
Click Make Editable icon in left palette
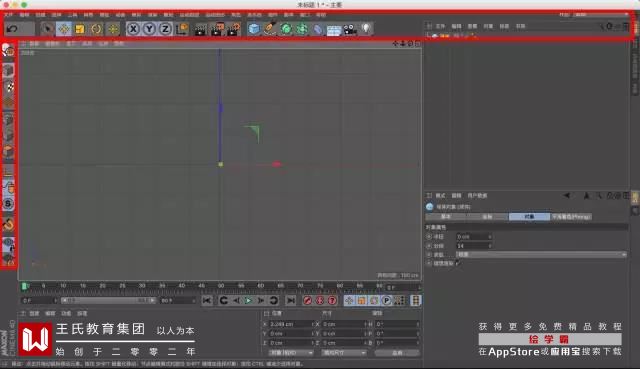pyautogui.click(x=8, y=51)
